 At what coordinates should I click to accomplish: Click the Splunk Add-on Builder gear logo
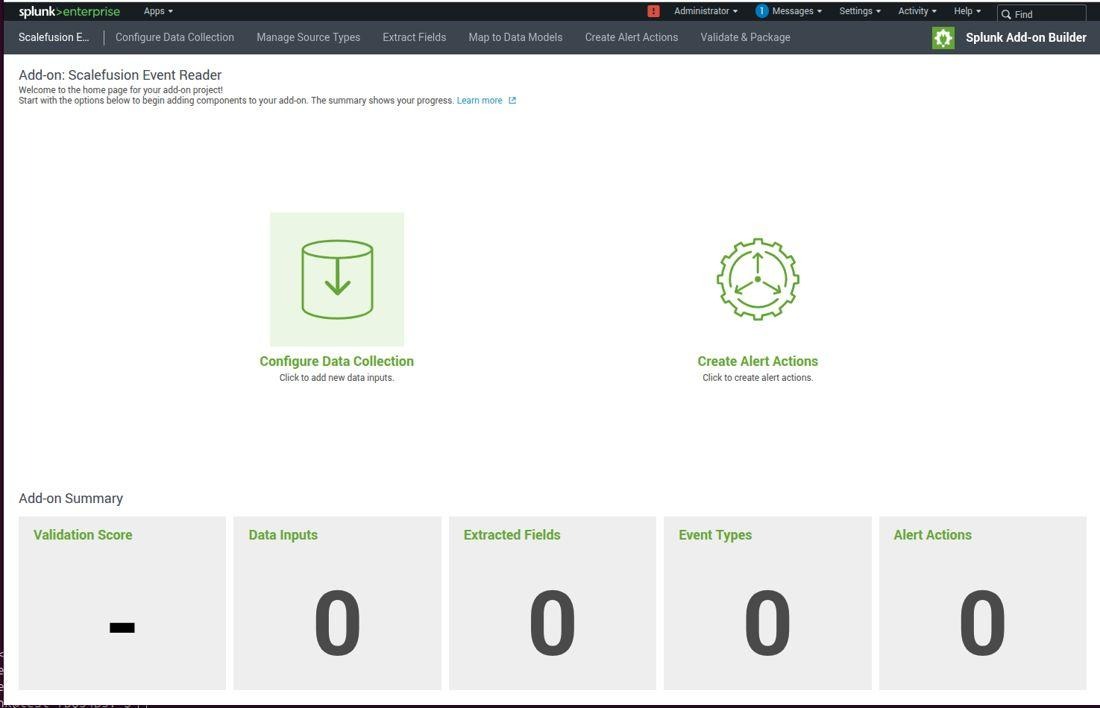pos(943,38)
